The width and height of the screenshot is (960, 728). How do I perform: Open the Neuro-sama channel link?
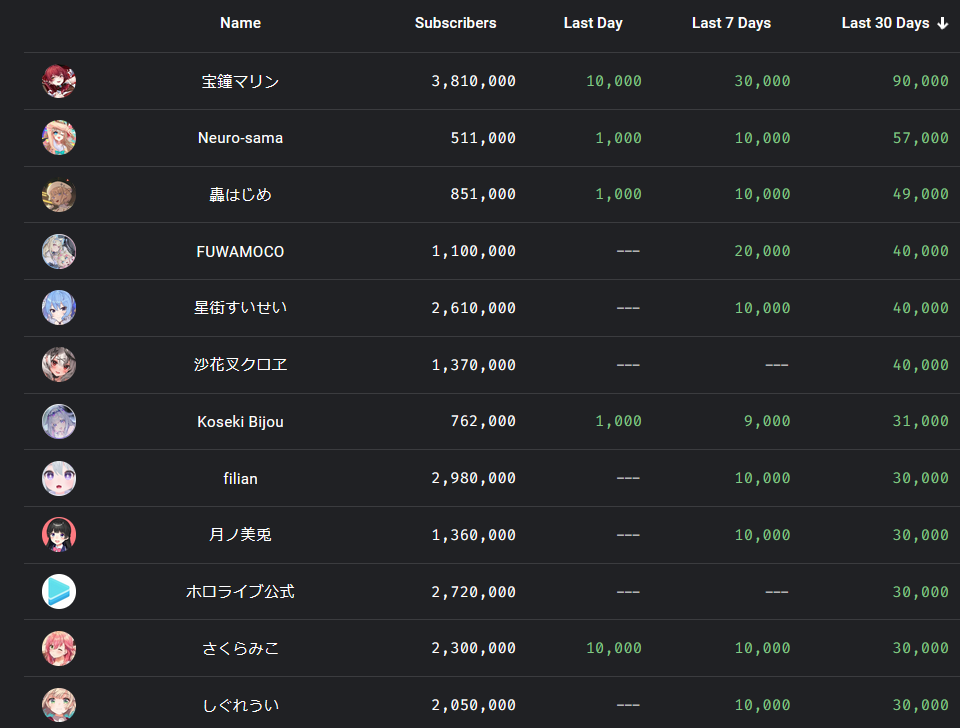pyautogui.click(x=240, y=138)
